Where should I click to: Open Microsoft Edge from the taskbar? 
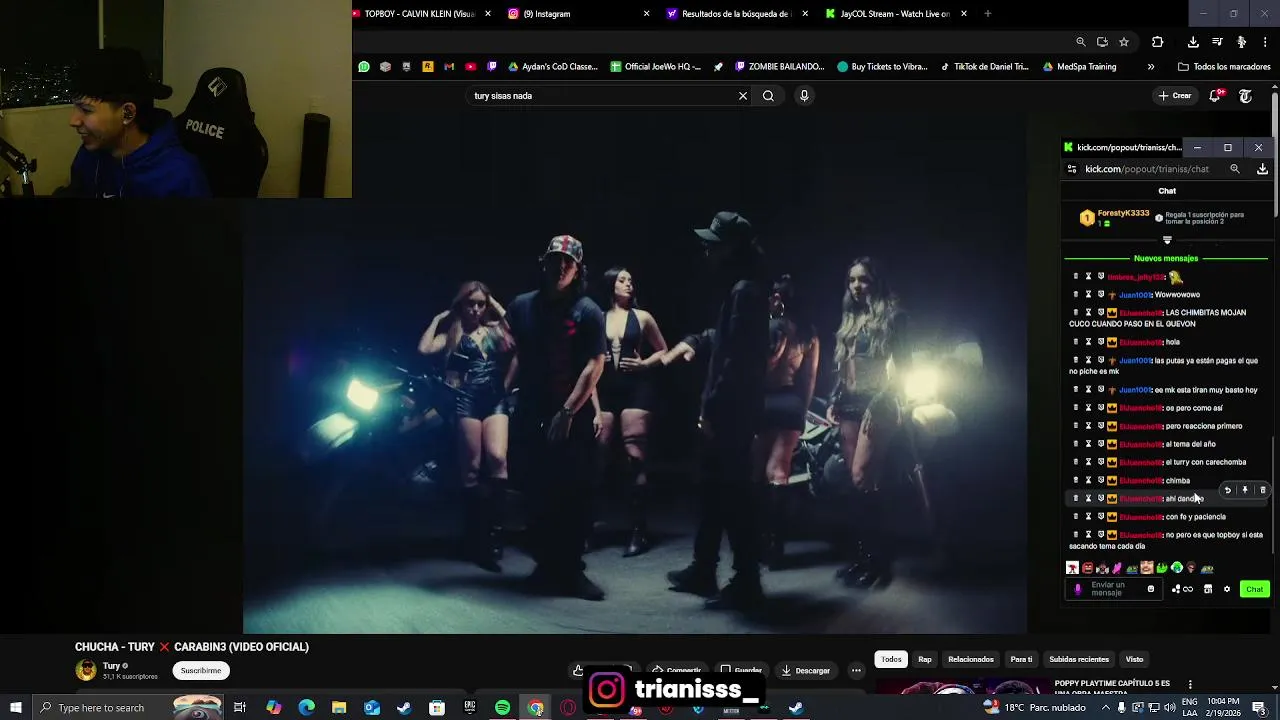coord(306,708)
